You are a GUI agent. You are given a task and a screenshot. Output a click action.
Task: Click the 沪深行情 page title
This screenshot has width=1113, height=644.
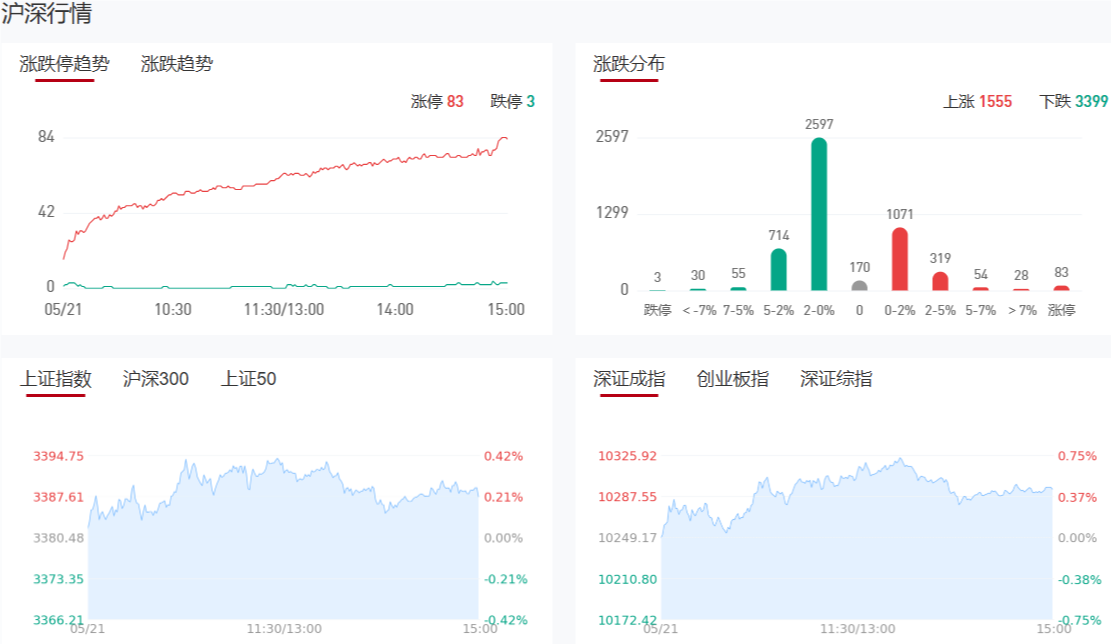click(49, 16)
